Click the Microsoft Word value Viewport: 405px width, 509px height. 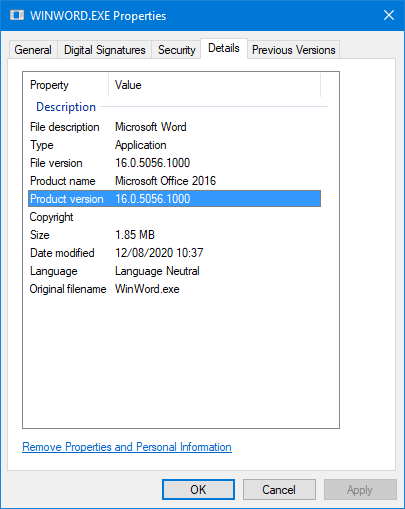151,127
